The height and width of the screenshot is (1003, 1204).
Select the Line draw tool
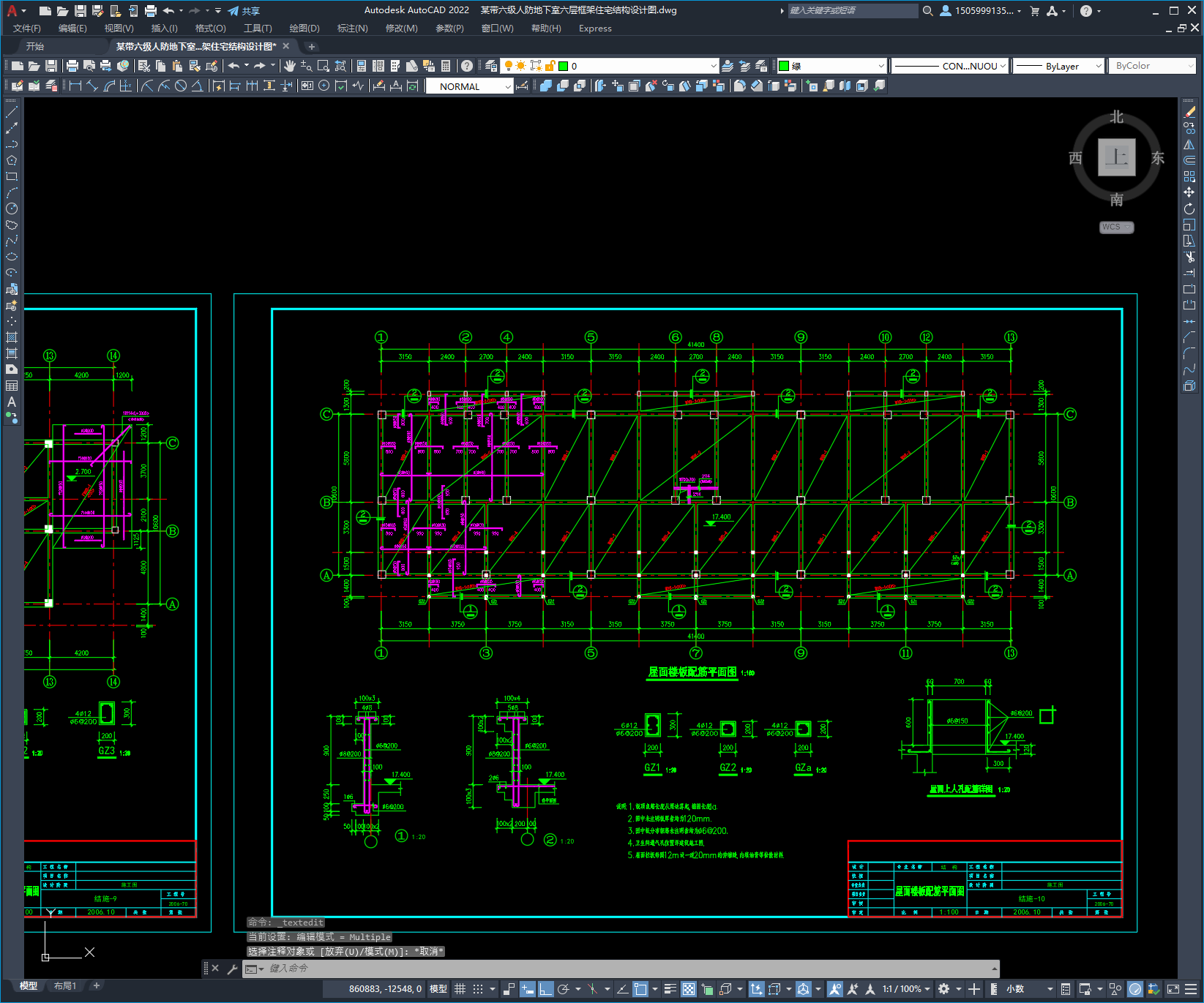point(12,112)
